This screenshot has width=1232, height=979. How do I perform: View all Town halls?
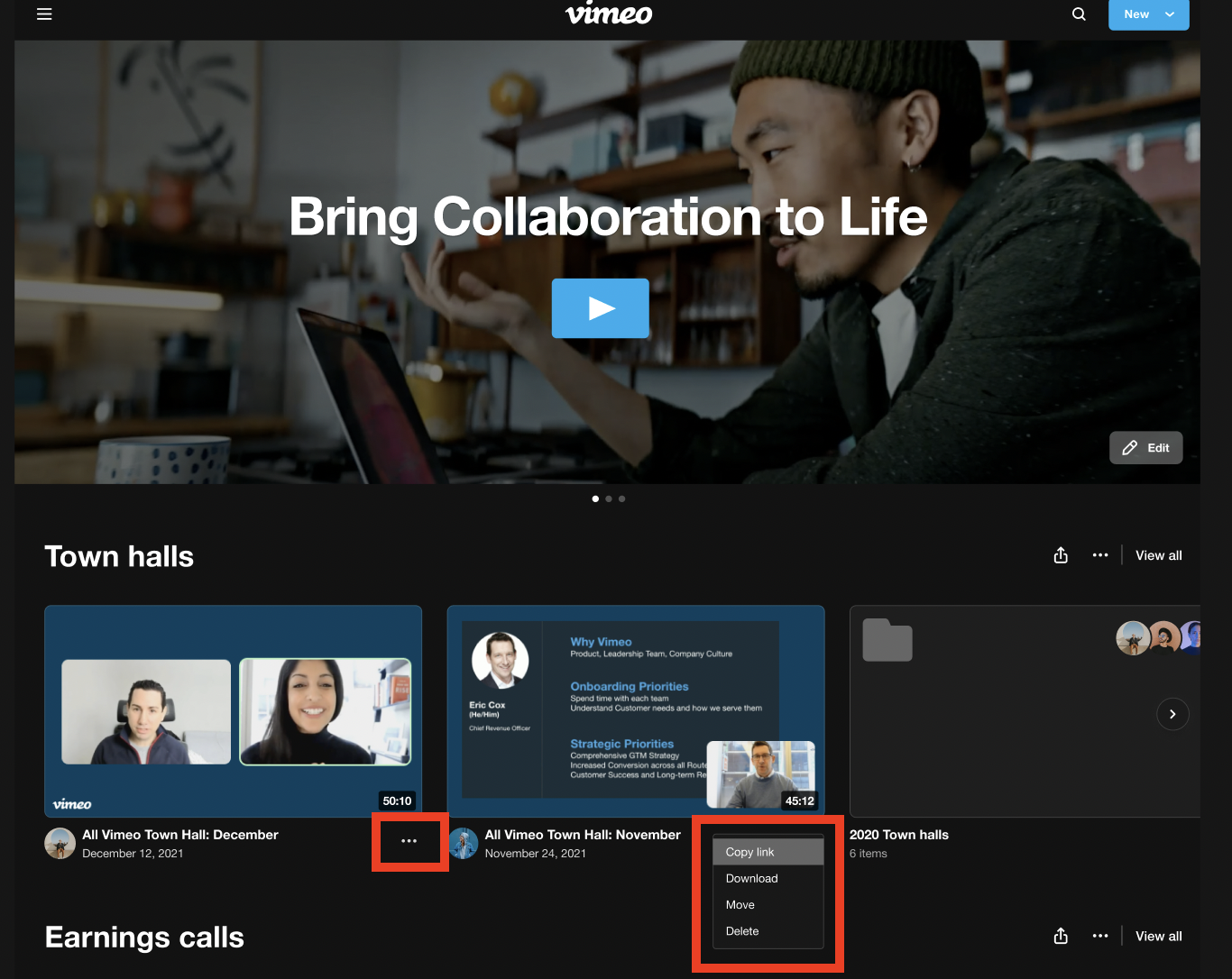coord(1158,555)
